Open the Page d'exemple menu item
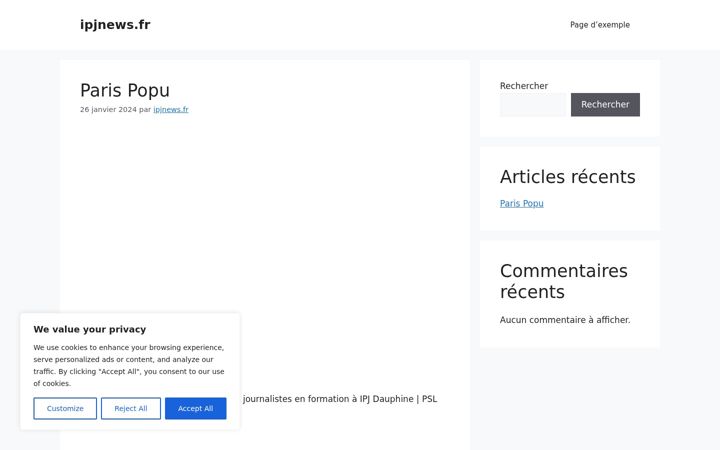This screenshot has width=720, height=450. tap(600, 25)
